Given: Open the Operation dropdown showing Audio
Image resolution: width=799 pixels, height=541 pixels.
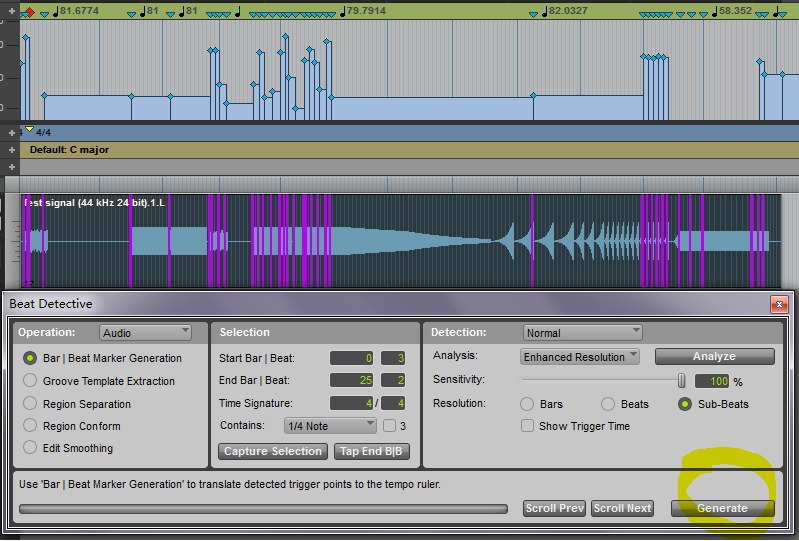Looking at the screenshot, I should click(145, 332).
